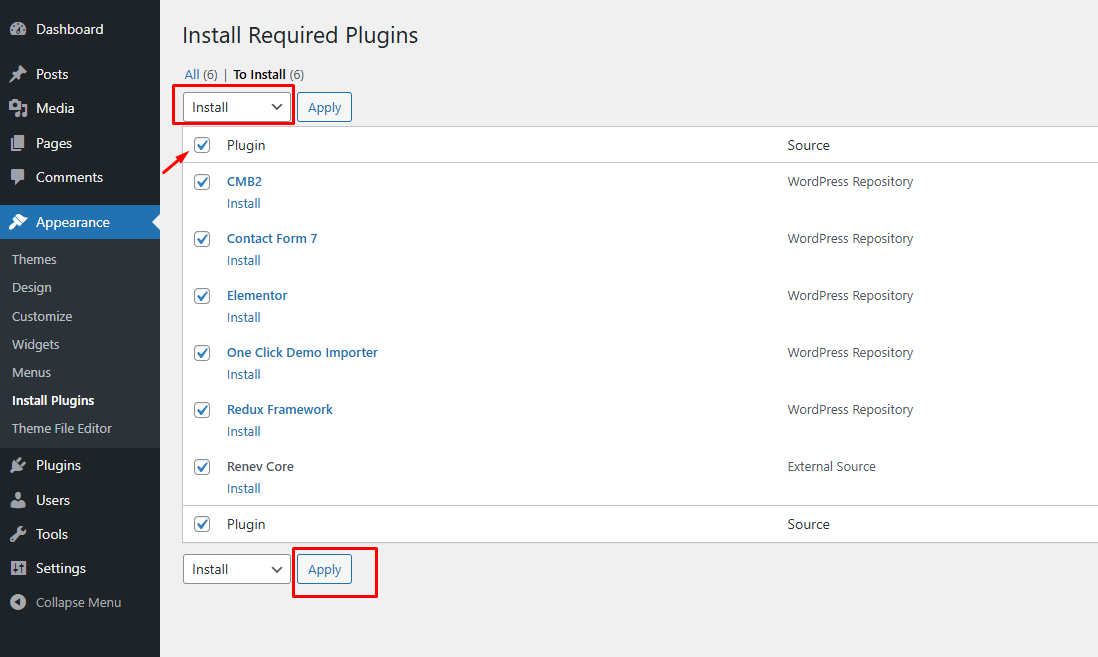The image size is (1098, 657).
Task: Open the Posts menu
Action: tap(52, 74)
